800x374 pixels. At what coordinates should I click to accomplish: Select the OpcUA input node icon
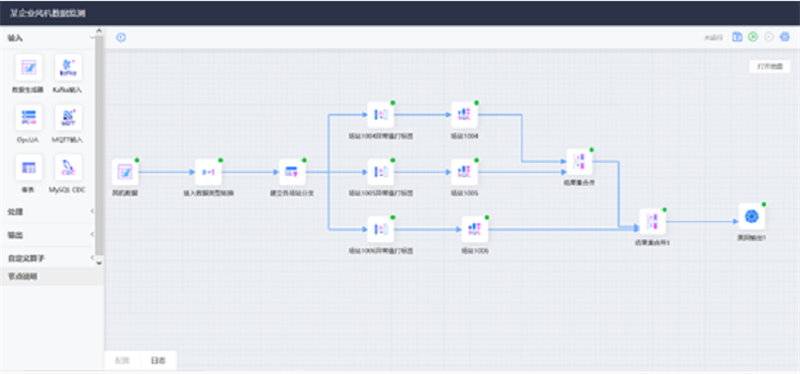[x=29, y=117]
